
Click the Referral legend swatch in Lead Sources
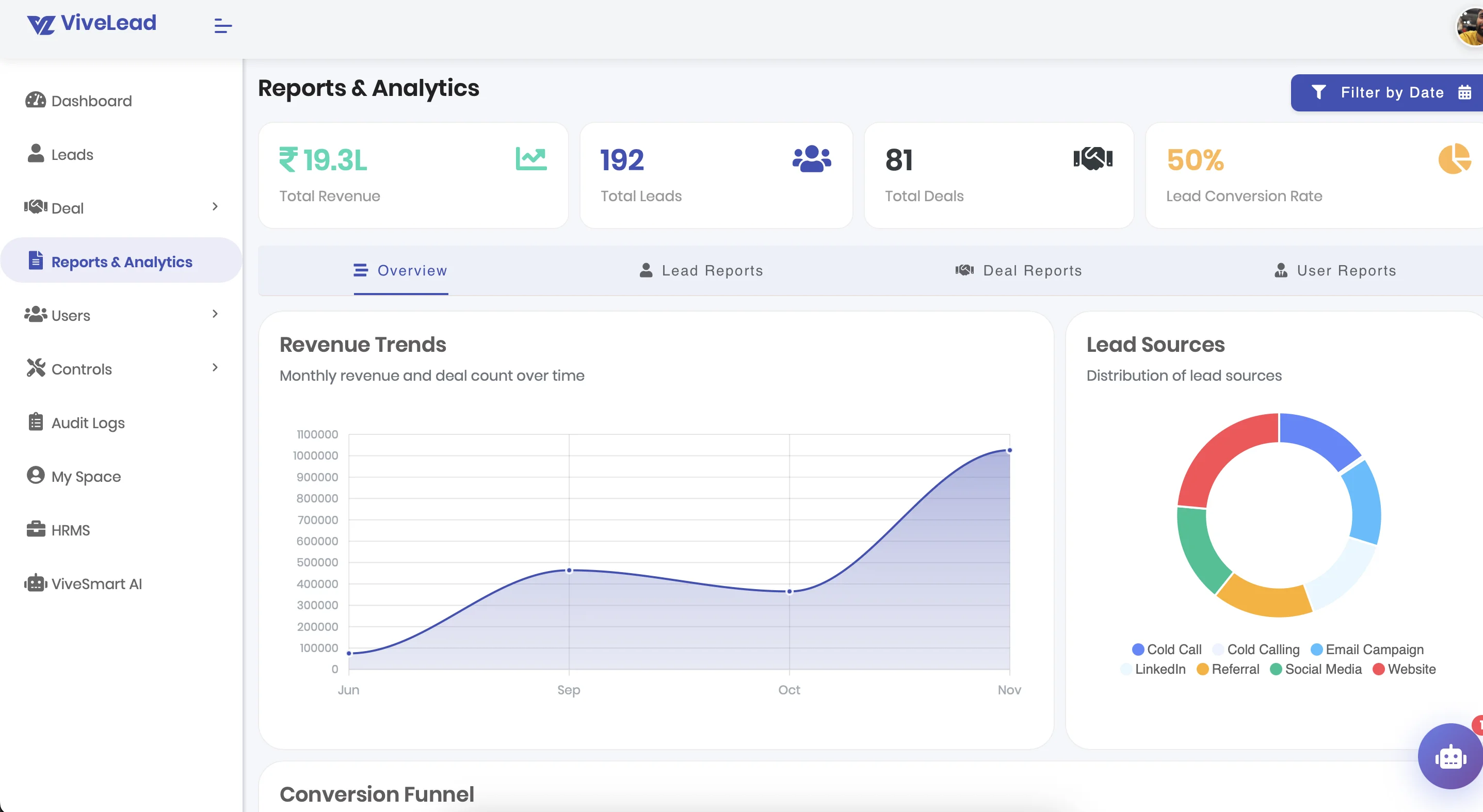(x=1202, y=669)
